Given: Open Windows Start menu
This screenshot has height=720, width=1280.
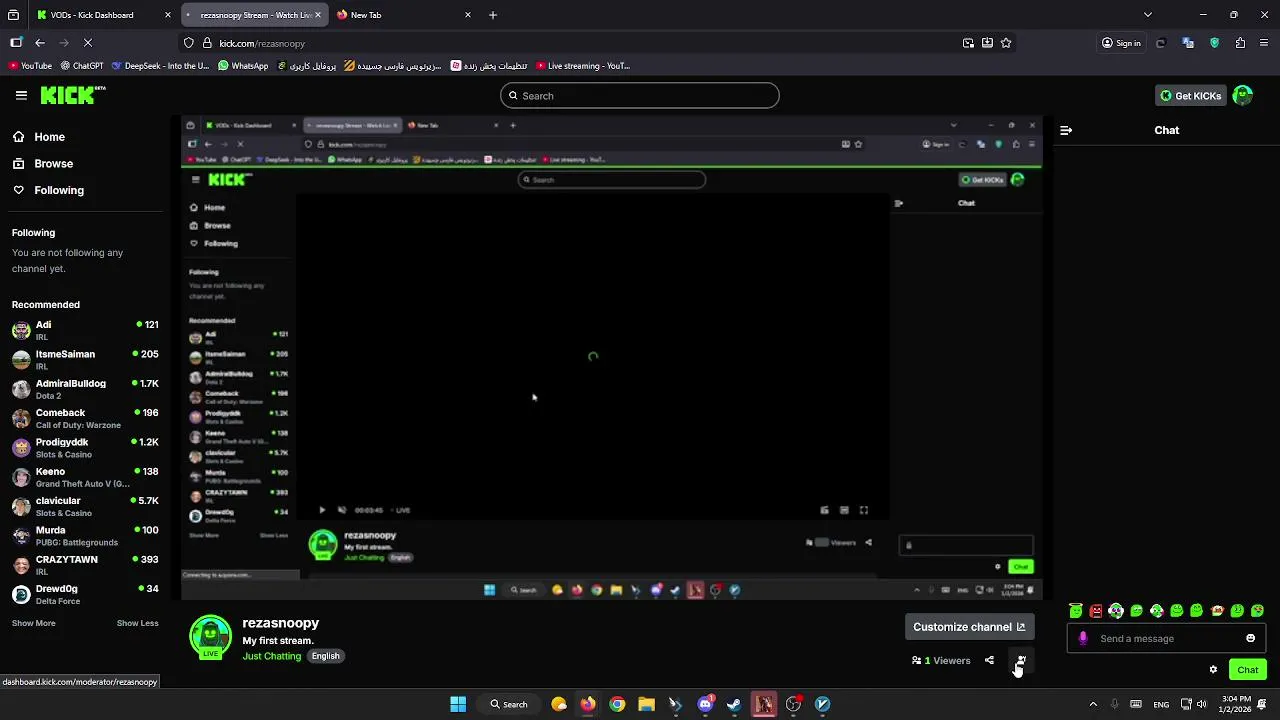Looking at the screenshot, I should (458, 704).
